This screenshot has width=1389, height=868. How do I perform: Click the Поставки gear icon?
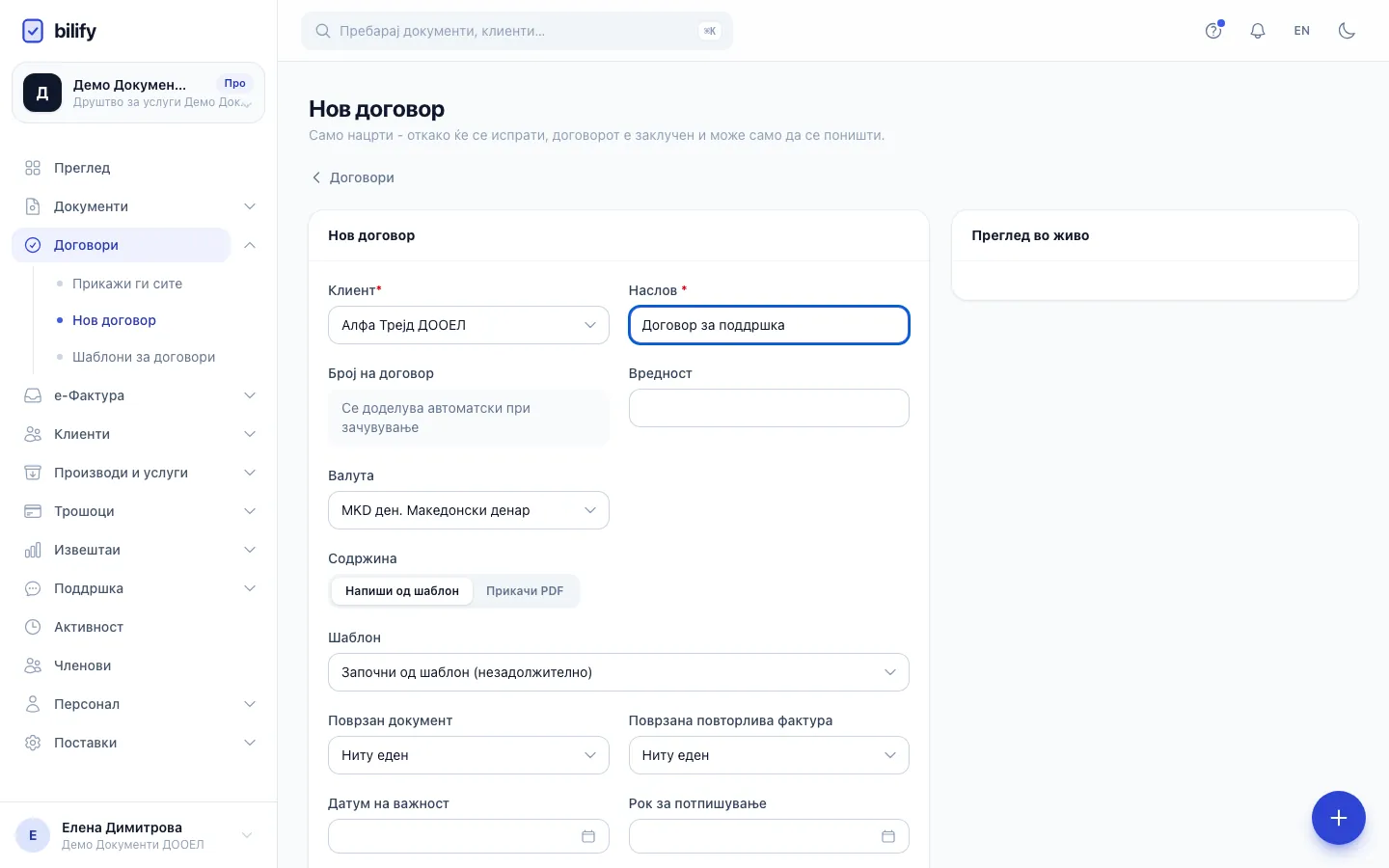click(x=33, y=743)
